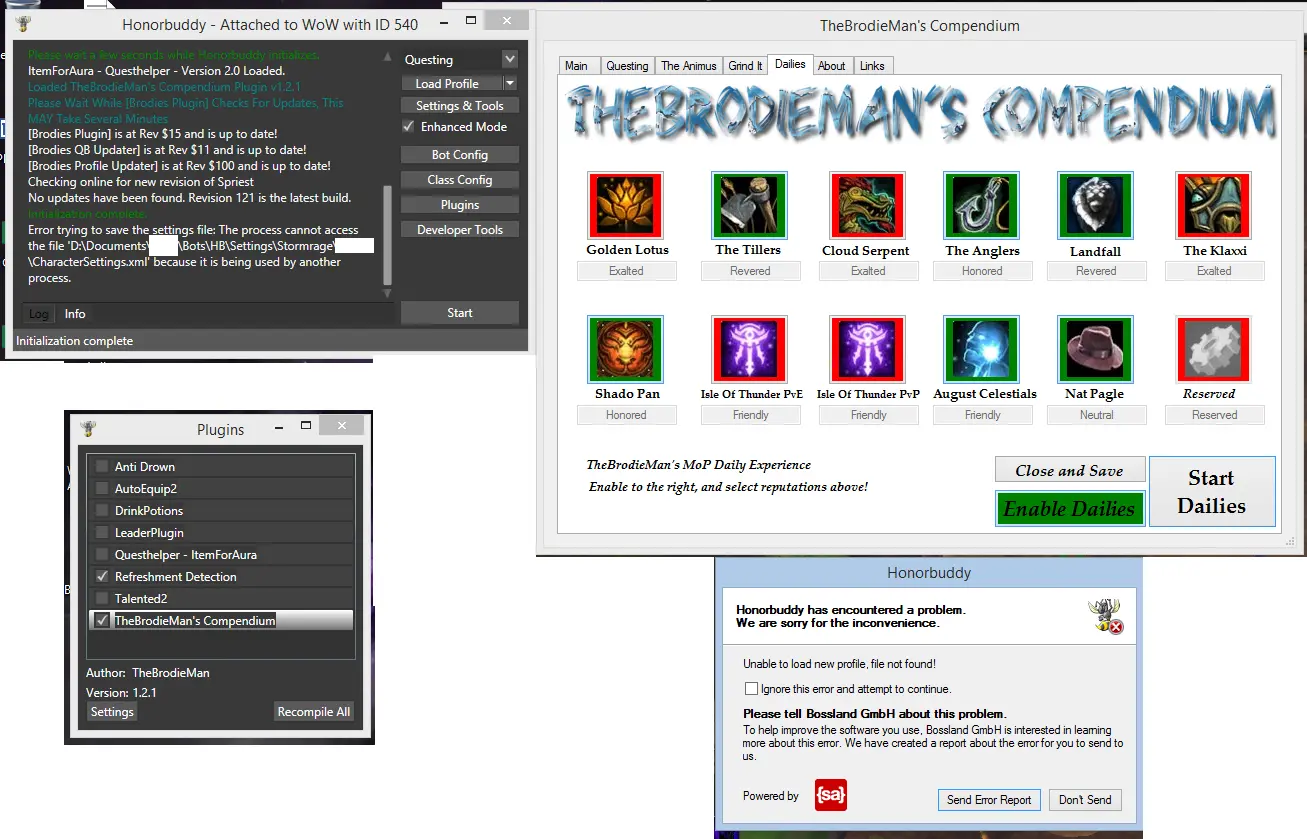Select the Shado Pan icon
Image resolution: width=1307 pixels, height=839 pixels.
click(x=626, y=349)
